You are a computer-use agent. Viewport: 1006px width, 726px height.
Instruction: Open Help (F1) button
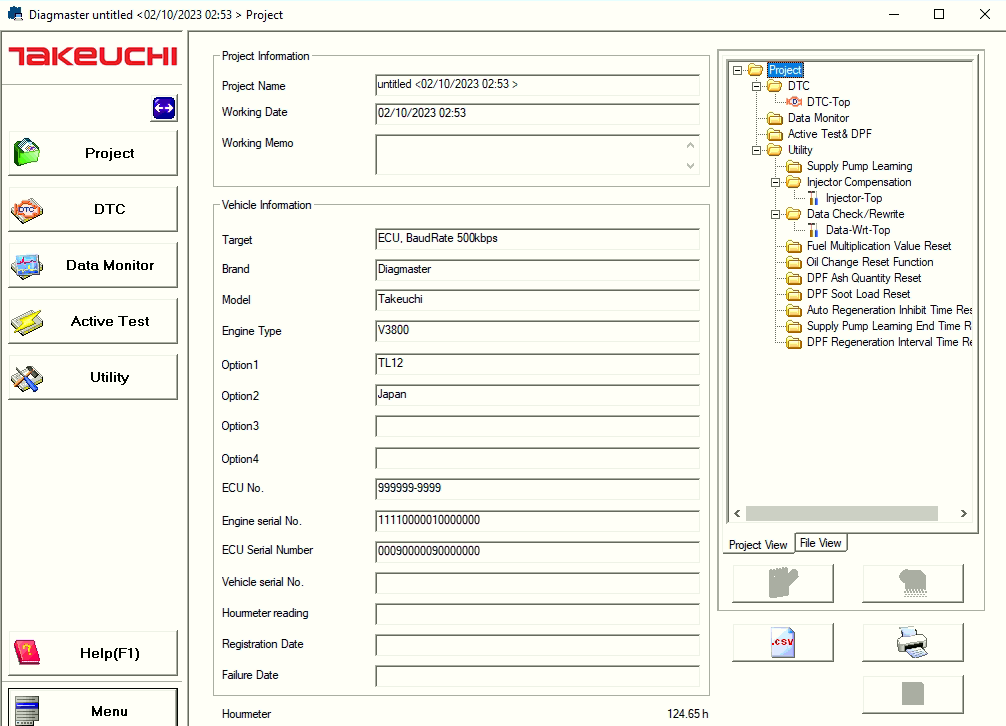click(x=93, y=653)
